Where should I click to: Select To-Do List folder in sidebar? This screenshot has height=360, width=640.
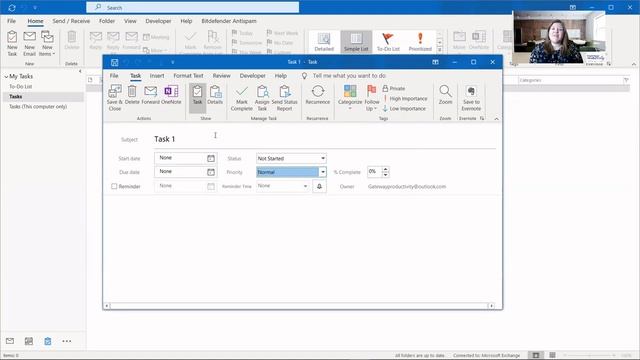point(20,87)
